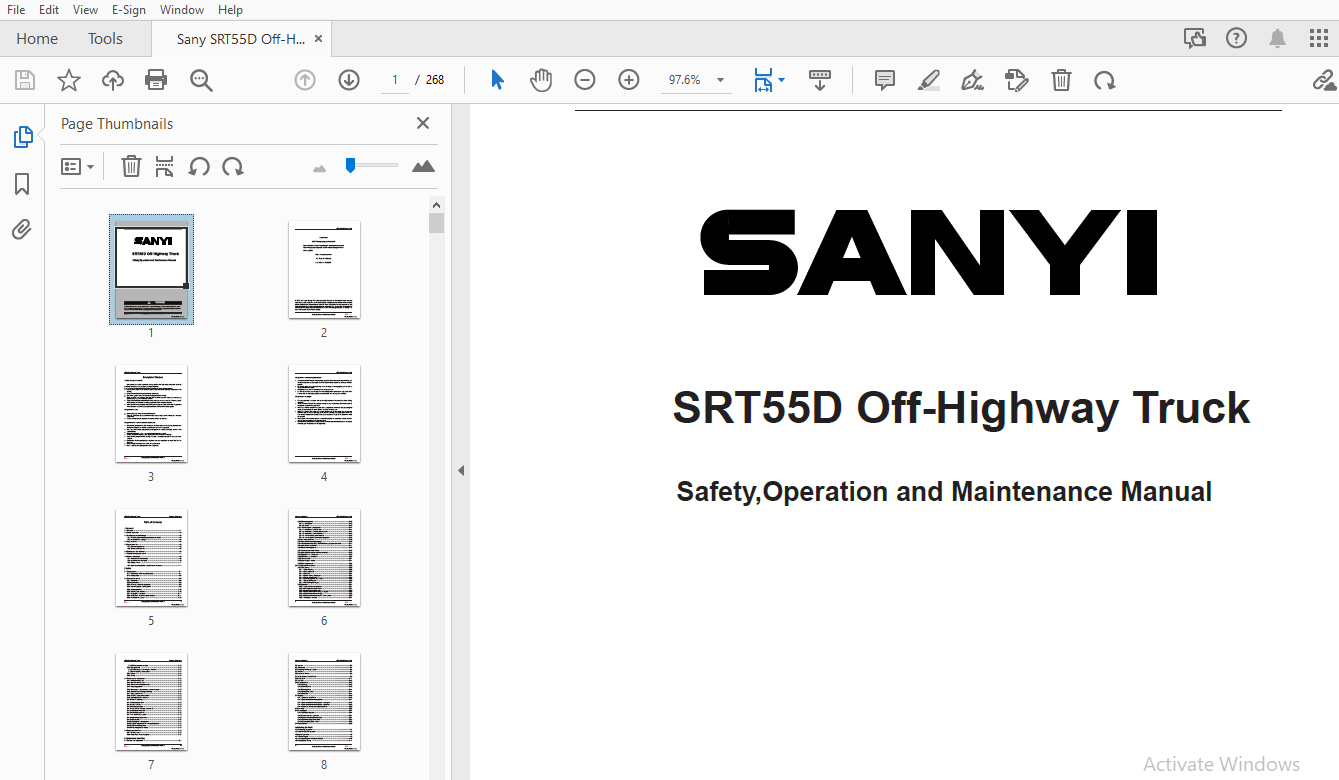Close the Sany SRT55D document tab
1339x780 pixels.
click(x=318, y=39)
